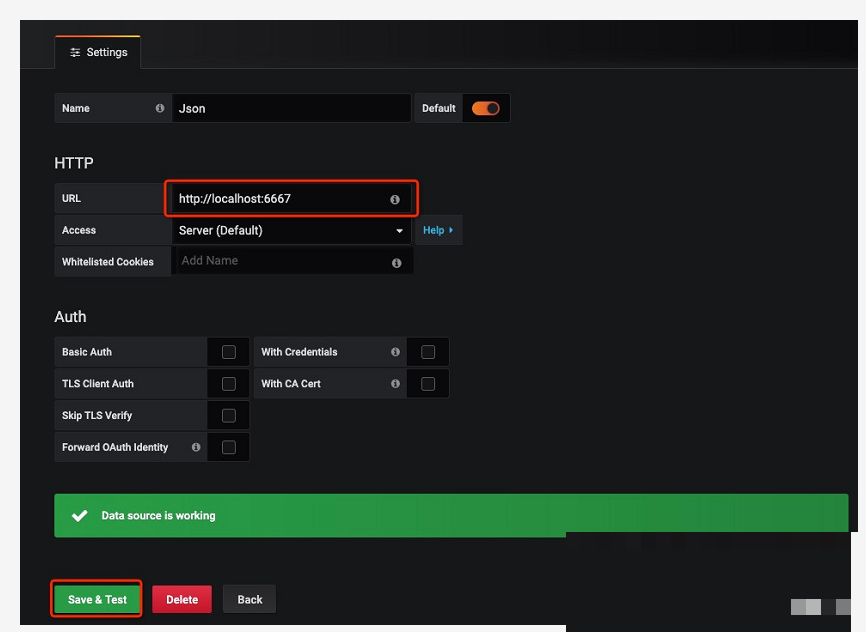The height and width of the screenshot is (632, 866).
Task: Enable the With CA Cert checkbox
Action: [427, 384]
